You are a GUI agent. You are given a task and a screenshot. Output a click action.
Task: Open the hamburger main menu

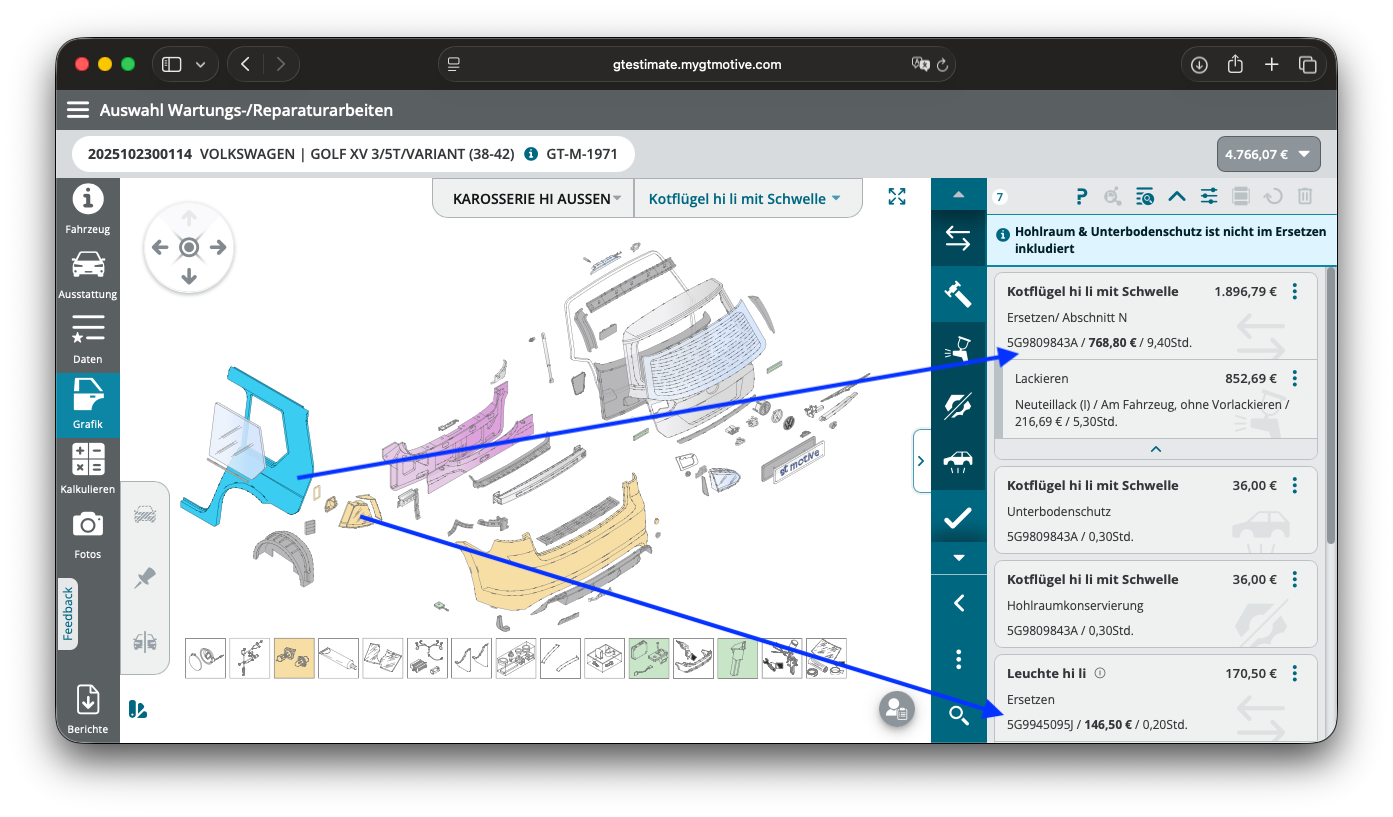point(78,110)
